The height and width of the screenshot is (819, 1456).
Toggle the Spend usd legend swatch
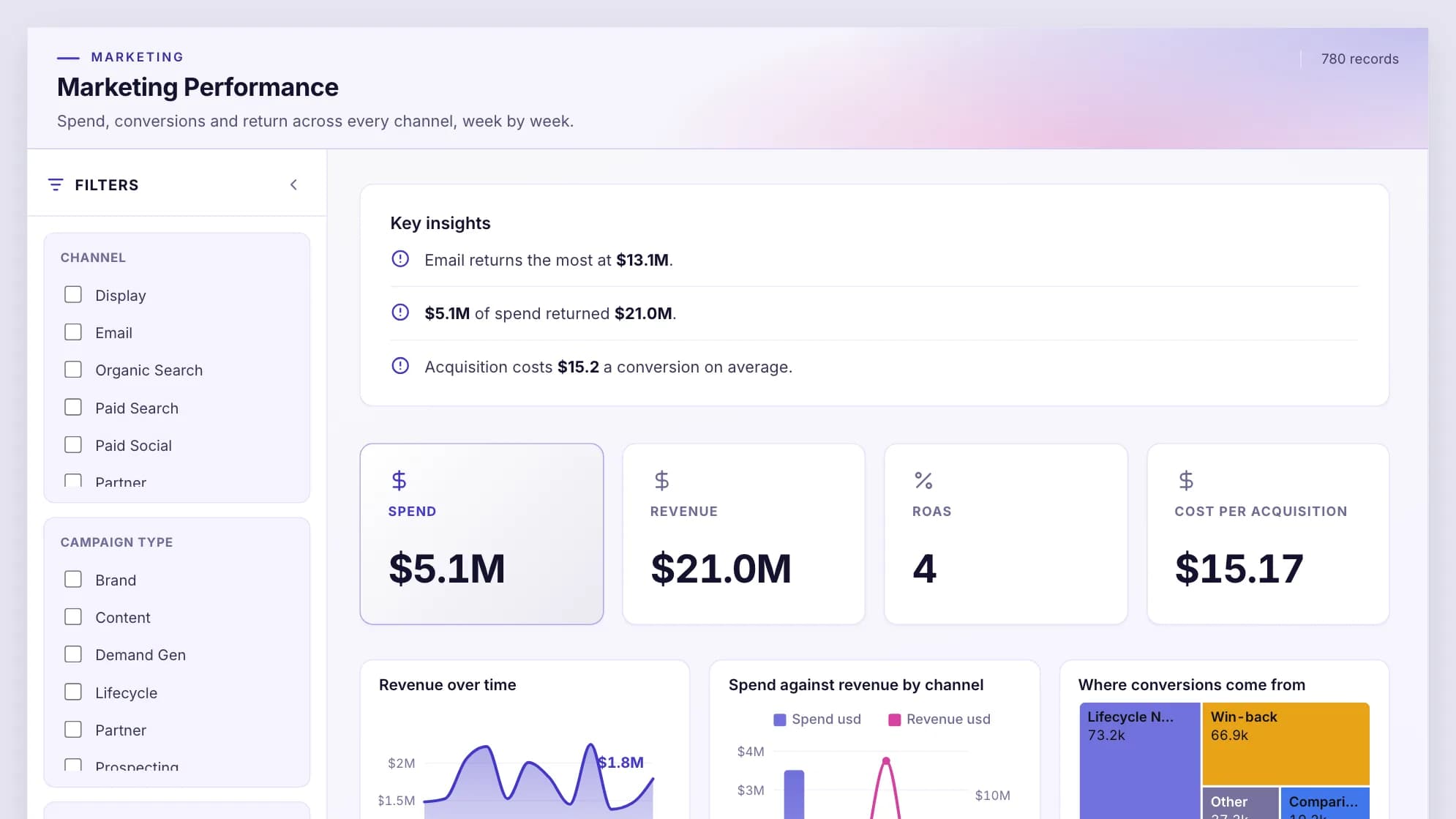tap(780, 719)
